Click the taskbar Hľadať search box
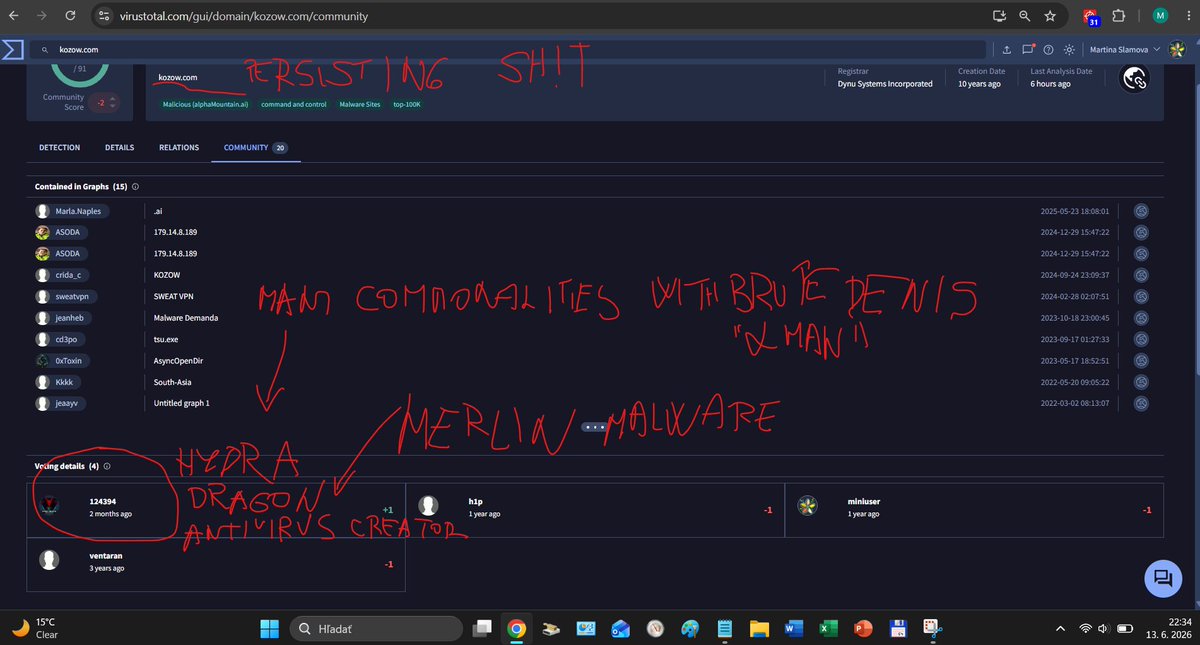 pos(376,628)
